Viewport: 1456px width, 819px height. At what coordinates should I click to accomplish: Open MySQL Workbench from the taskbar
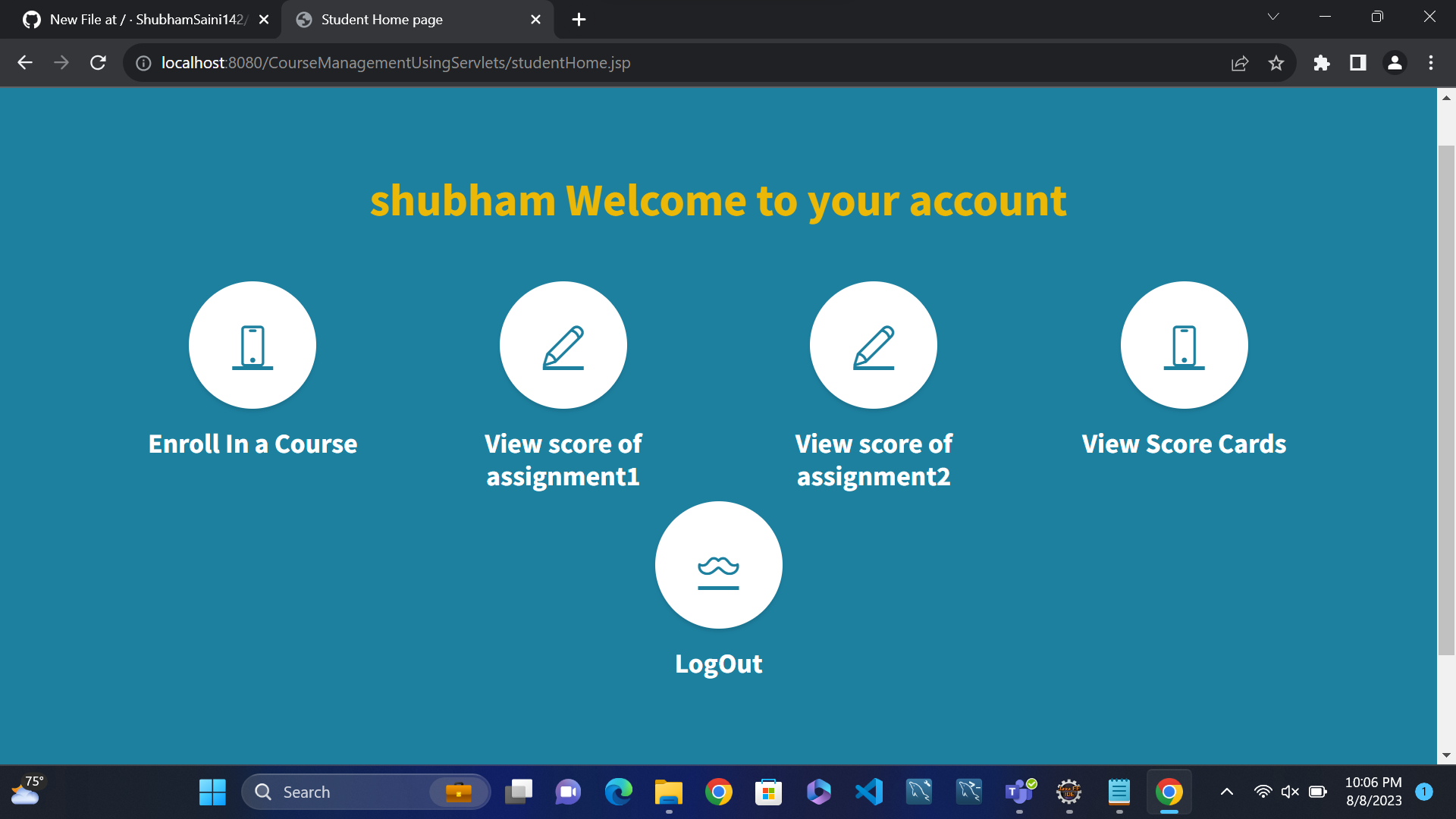(x=919, y=791)
